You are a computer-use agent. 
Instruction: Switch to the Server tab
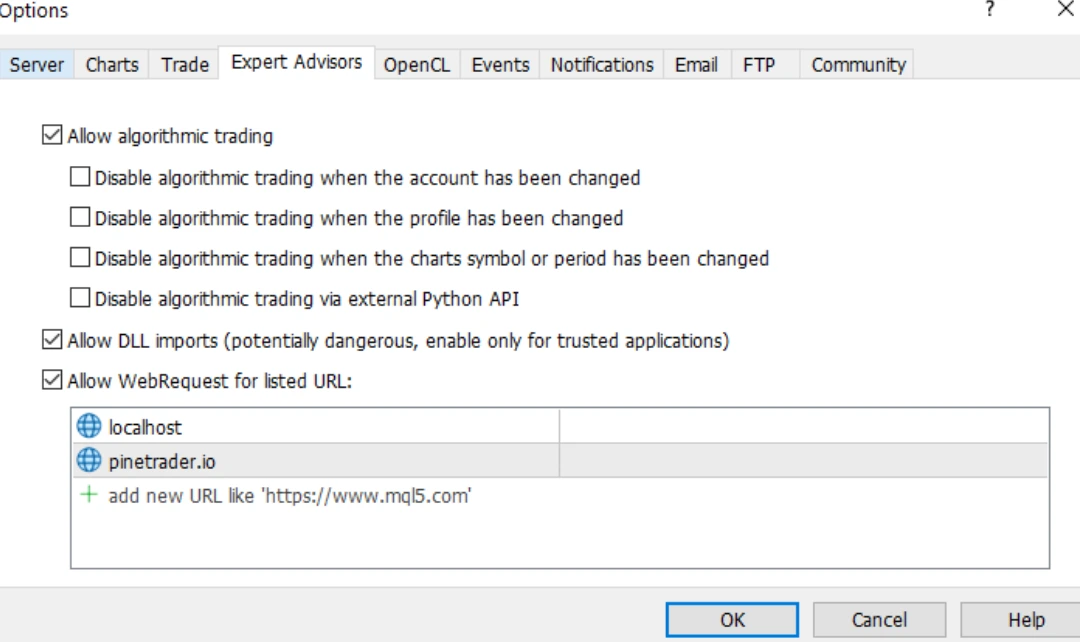pos(37,65)
